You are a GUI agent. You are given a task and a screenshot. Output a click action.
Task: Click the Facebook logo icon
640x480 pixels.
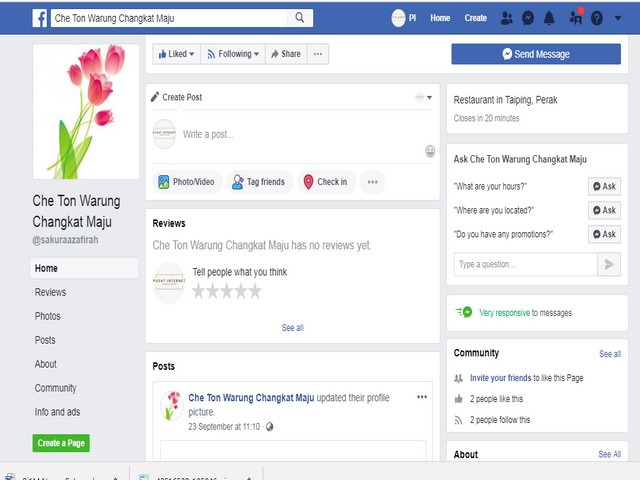coord(40,18)
